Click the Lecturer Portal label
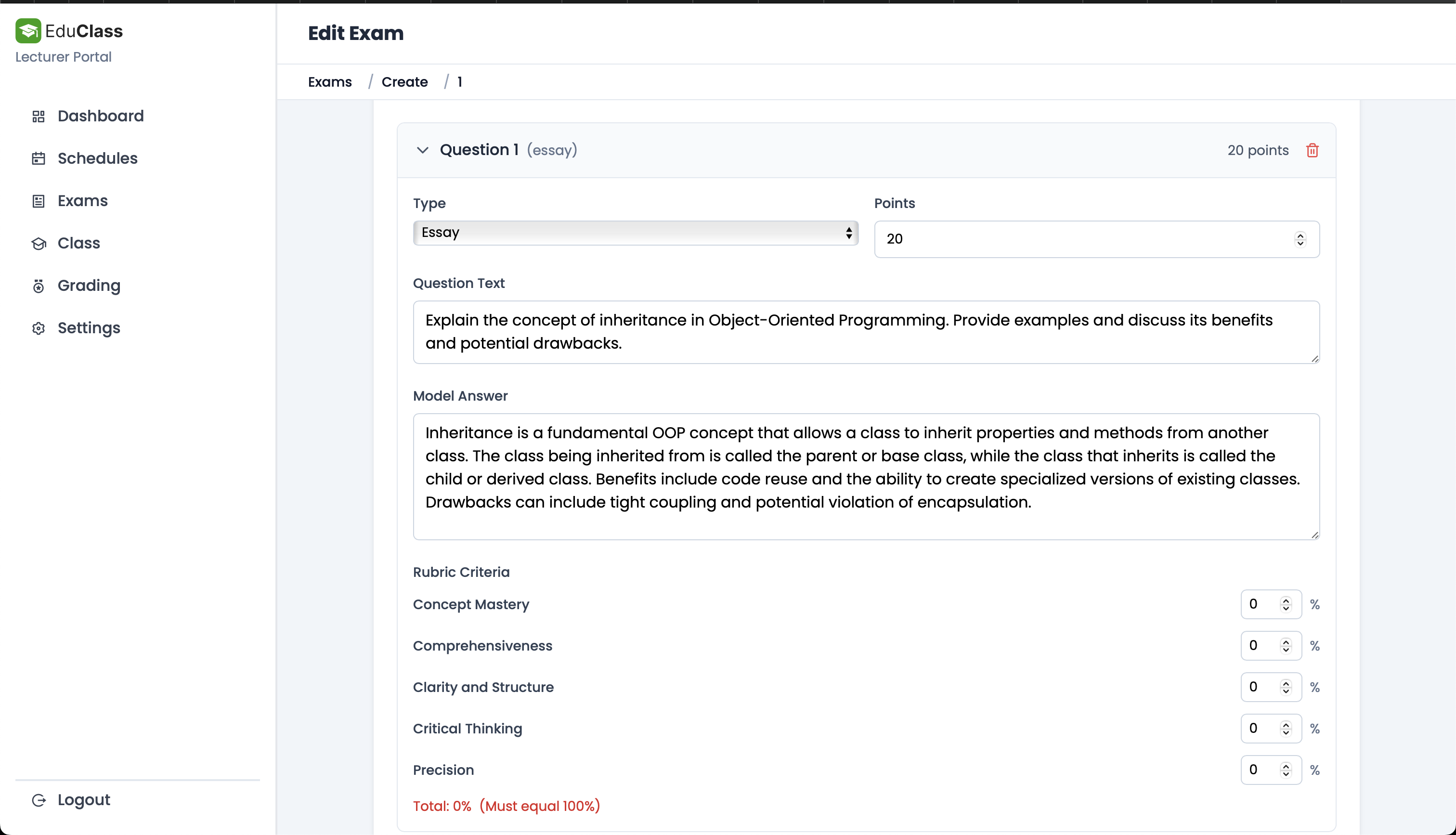 coord(63,56)
